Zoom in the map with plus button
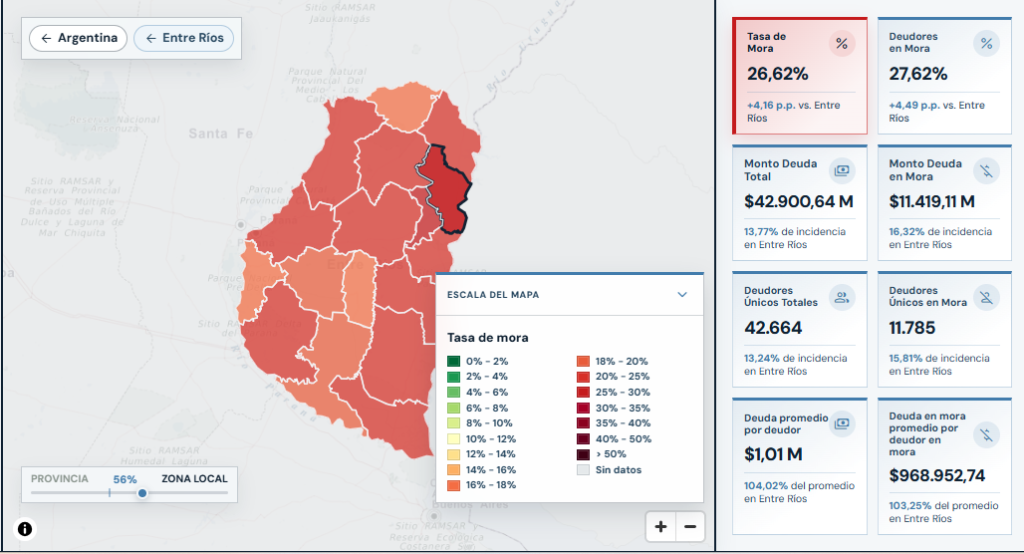This screenshot has width=1024, height=554. tap(660, 527)
